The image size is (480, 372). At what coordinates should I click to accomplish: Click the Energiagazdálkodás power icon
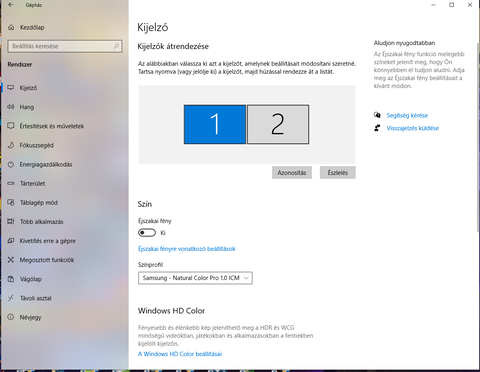[11, 164]
